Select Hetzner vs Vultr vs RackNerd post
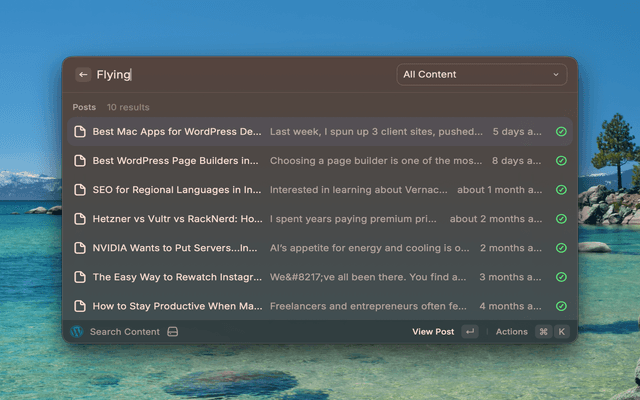 [x=176, y=219]
